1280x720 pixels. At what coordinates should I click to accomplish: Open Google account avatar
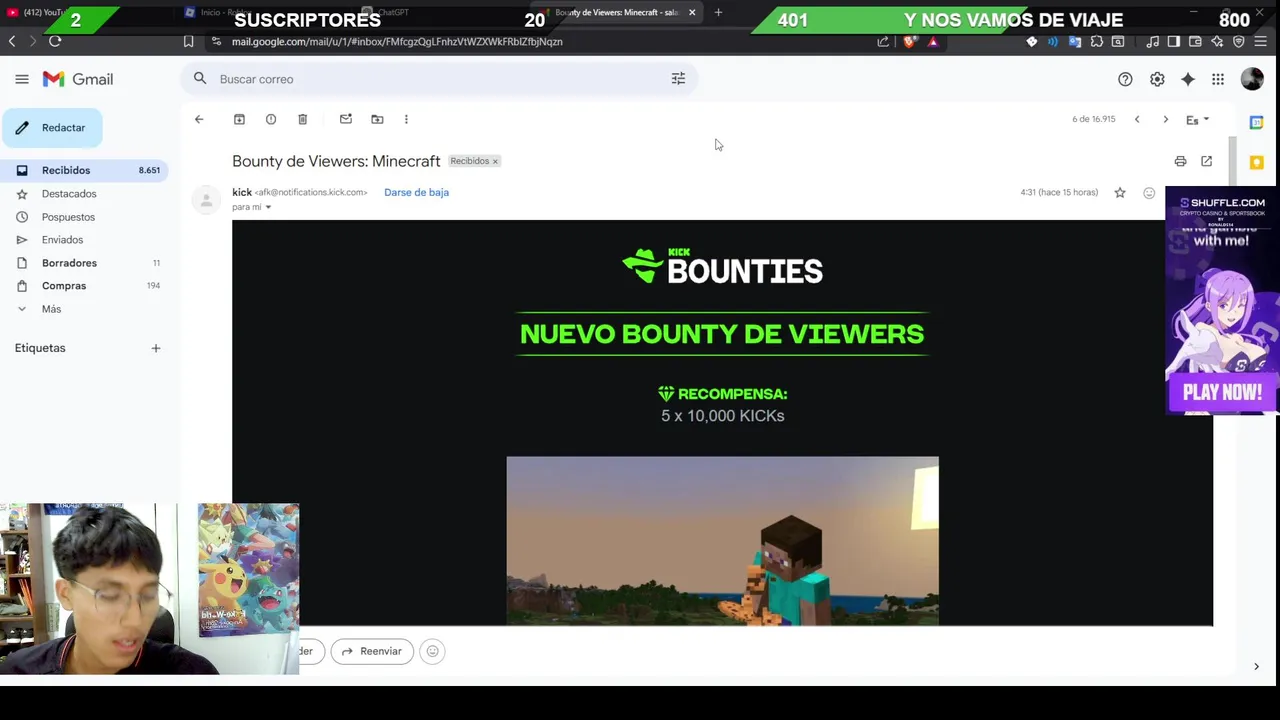[x=1252, y=79]
